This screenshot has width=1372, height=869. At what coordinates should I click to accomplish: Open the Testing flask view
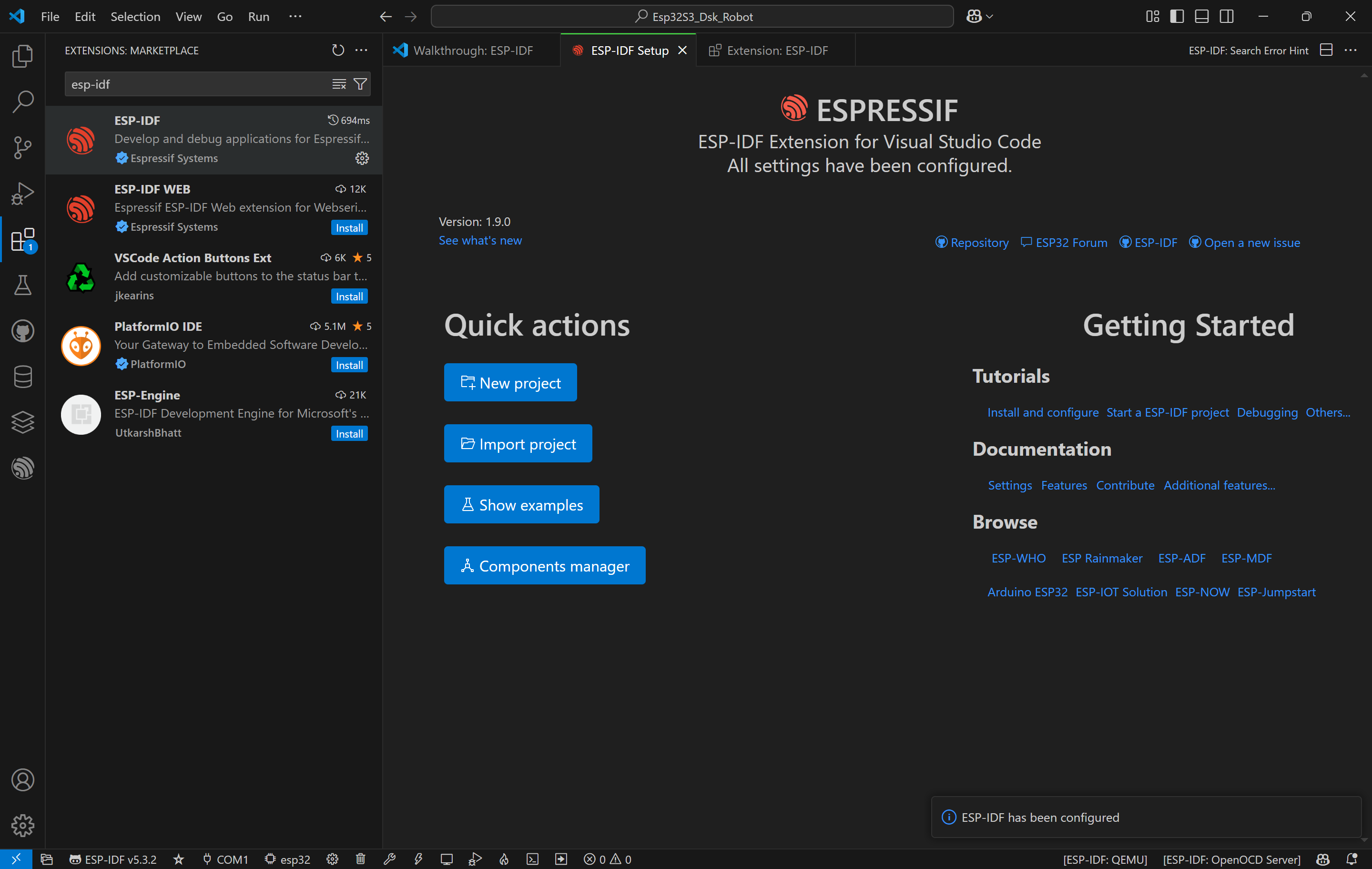23,285
